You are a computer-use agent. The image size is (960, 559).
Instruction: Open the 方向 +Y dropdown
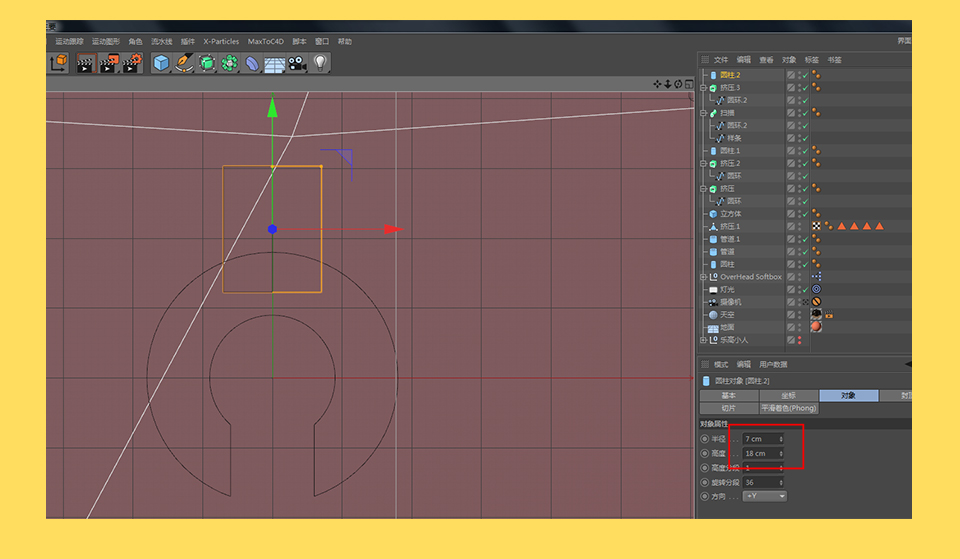click(x=764, y=496)
